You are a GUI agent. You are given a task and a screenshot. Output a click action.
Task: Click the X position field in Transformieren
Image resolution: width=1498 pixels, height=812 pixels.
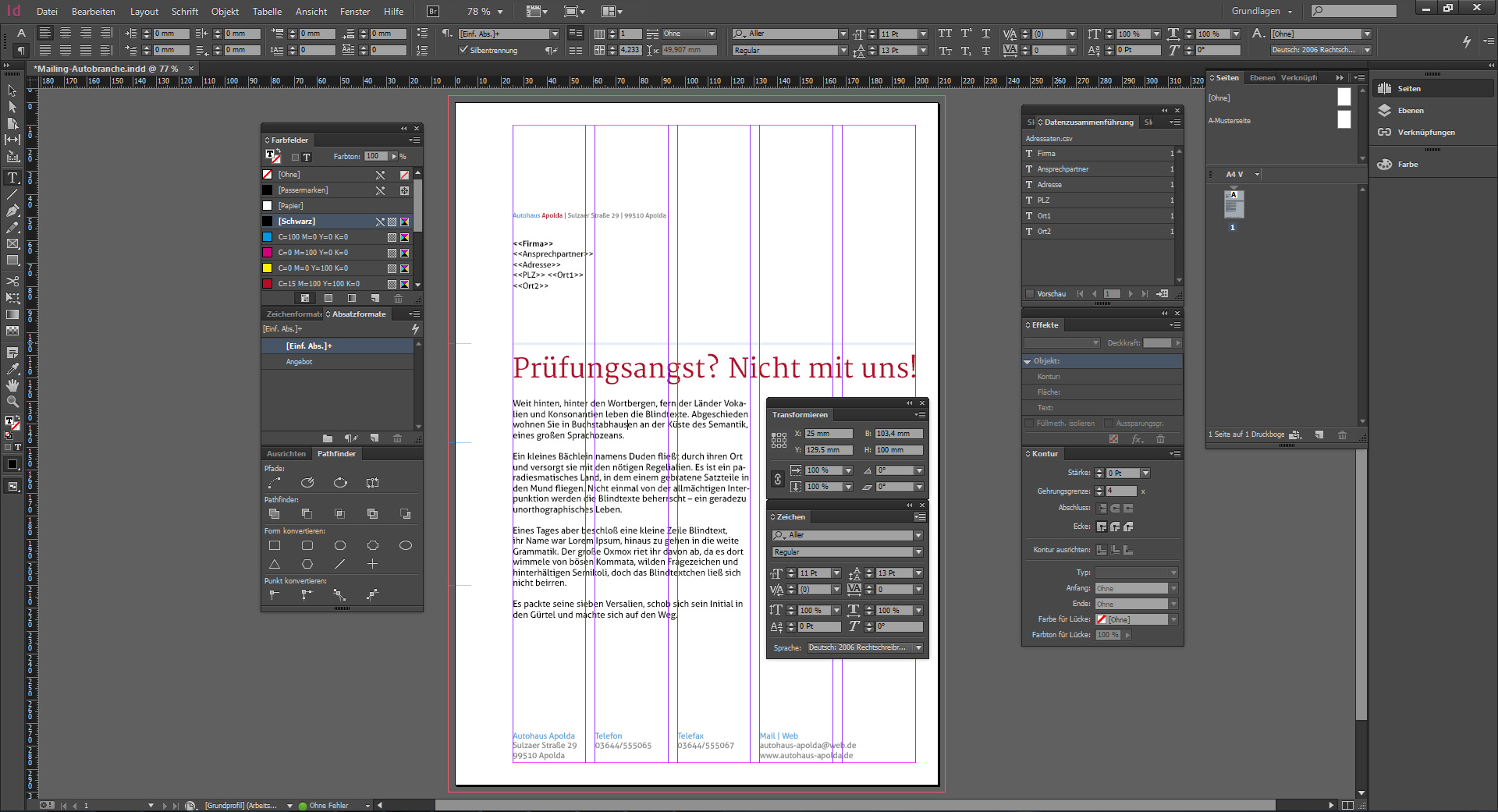pos(829,434)
